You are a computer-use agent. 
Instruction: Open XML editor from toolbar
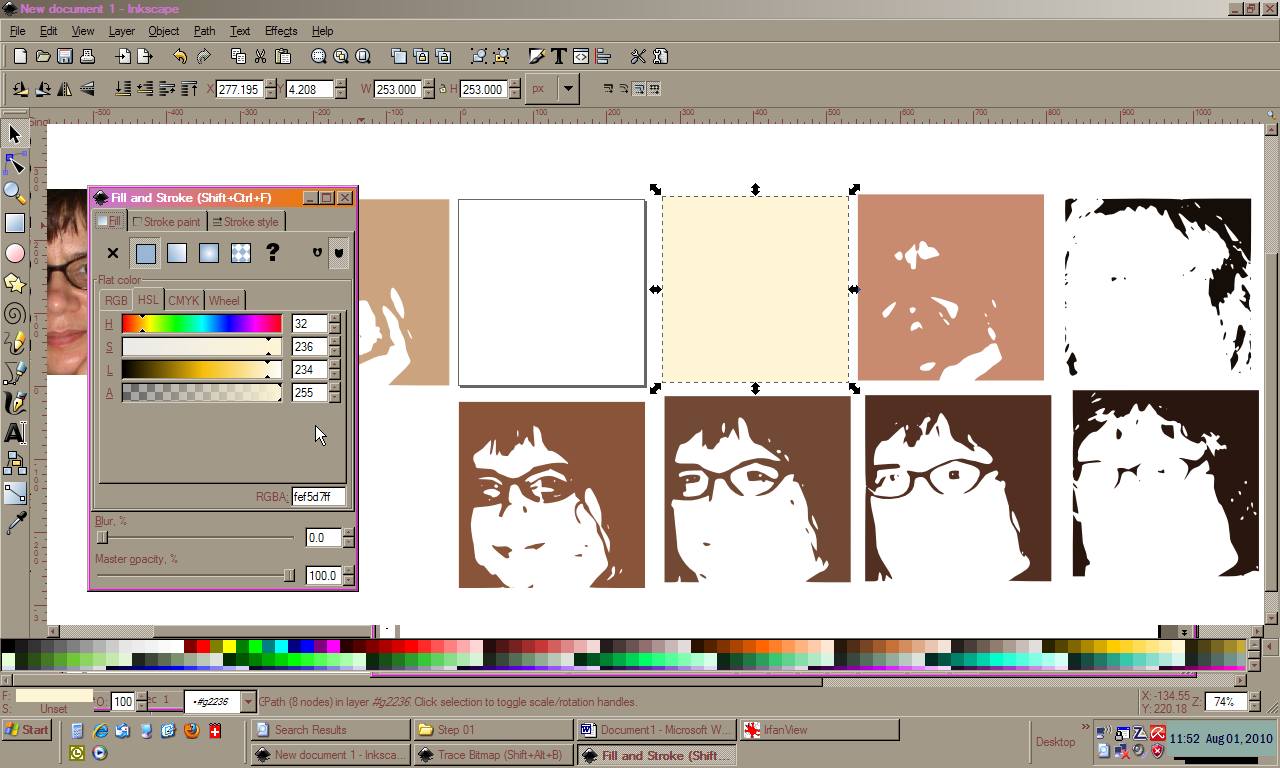coord(581,56)
